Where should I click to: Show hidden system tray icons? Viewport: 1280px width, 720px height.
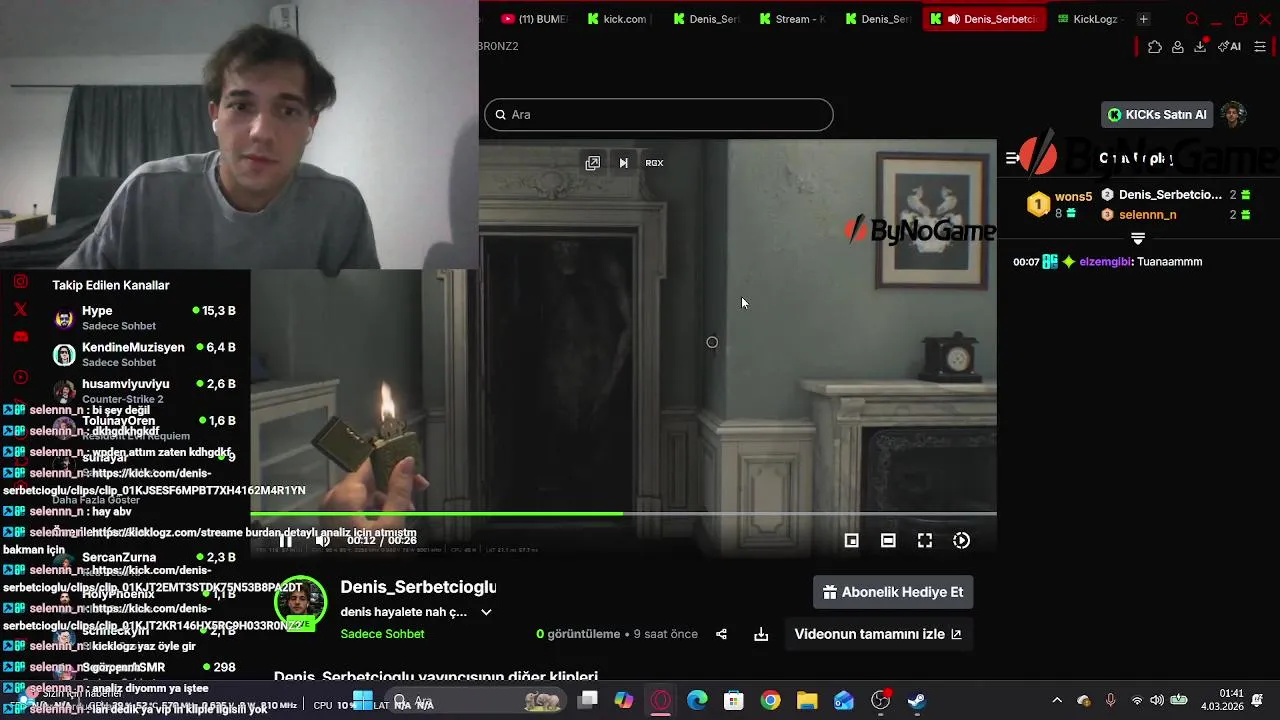tap(1057, 701)
